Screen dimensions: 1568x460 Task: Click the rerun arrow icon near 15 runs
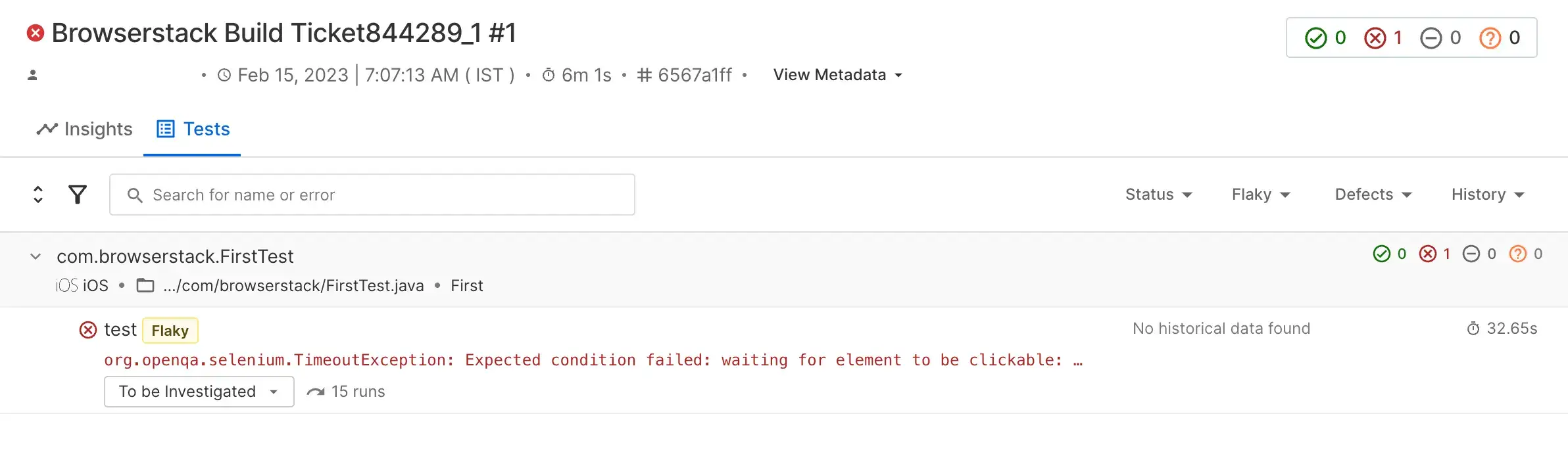[x=316, y=392]
